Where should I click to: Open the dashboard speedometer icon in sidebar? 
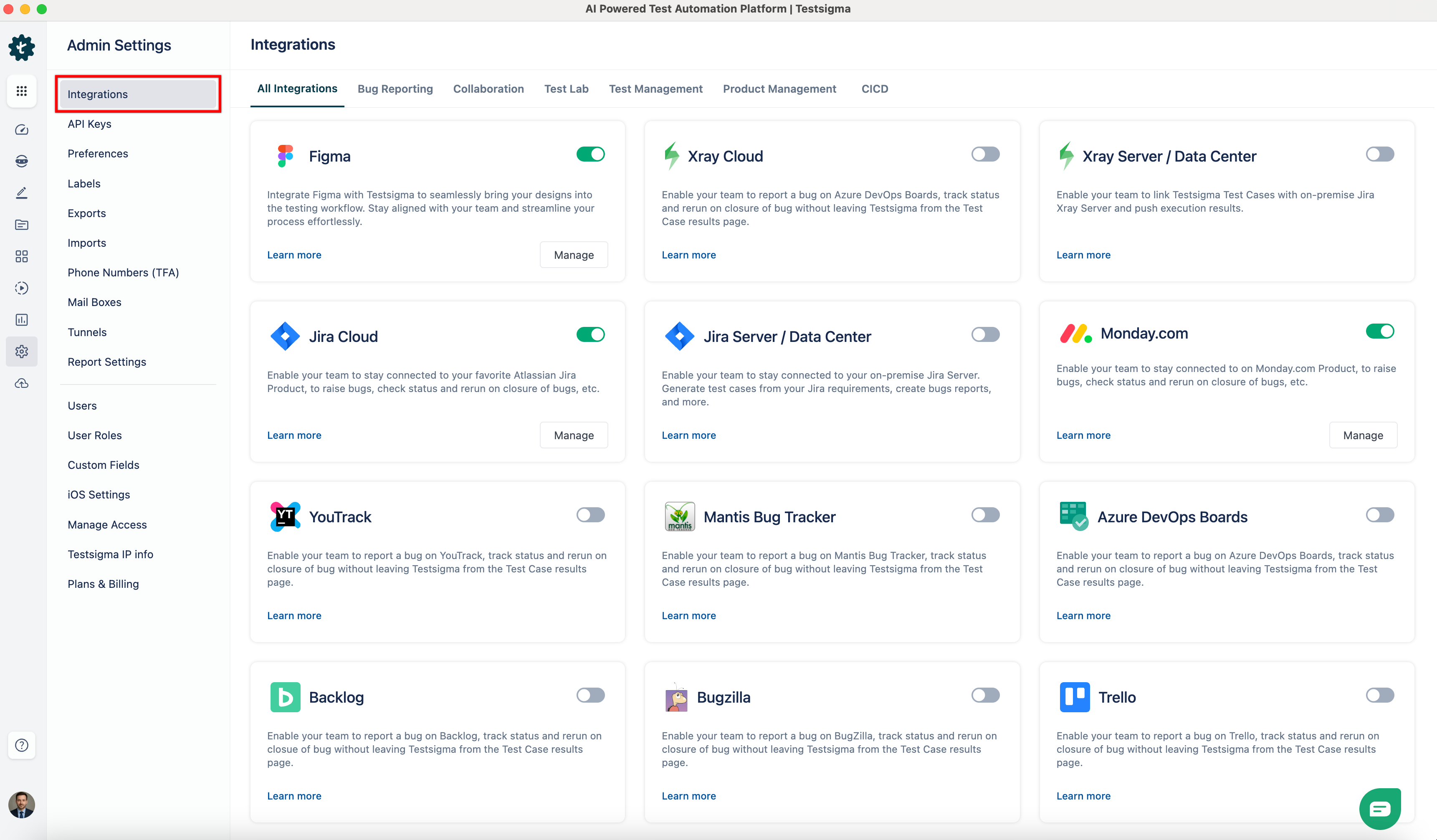[x=21, y=129]
